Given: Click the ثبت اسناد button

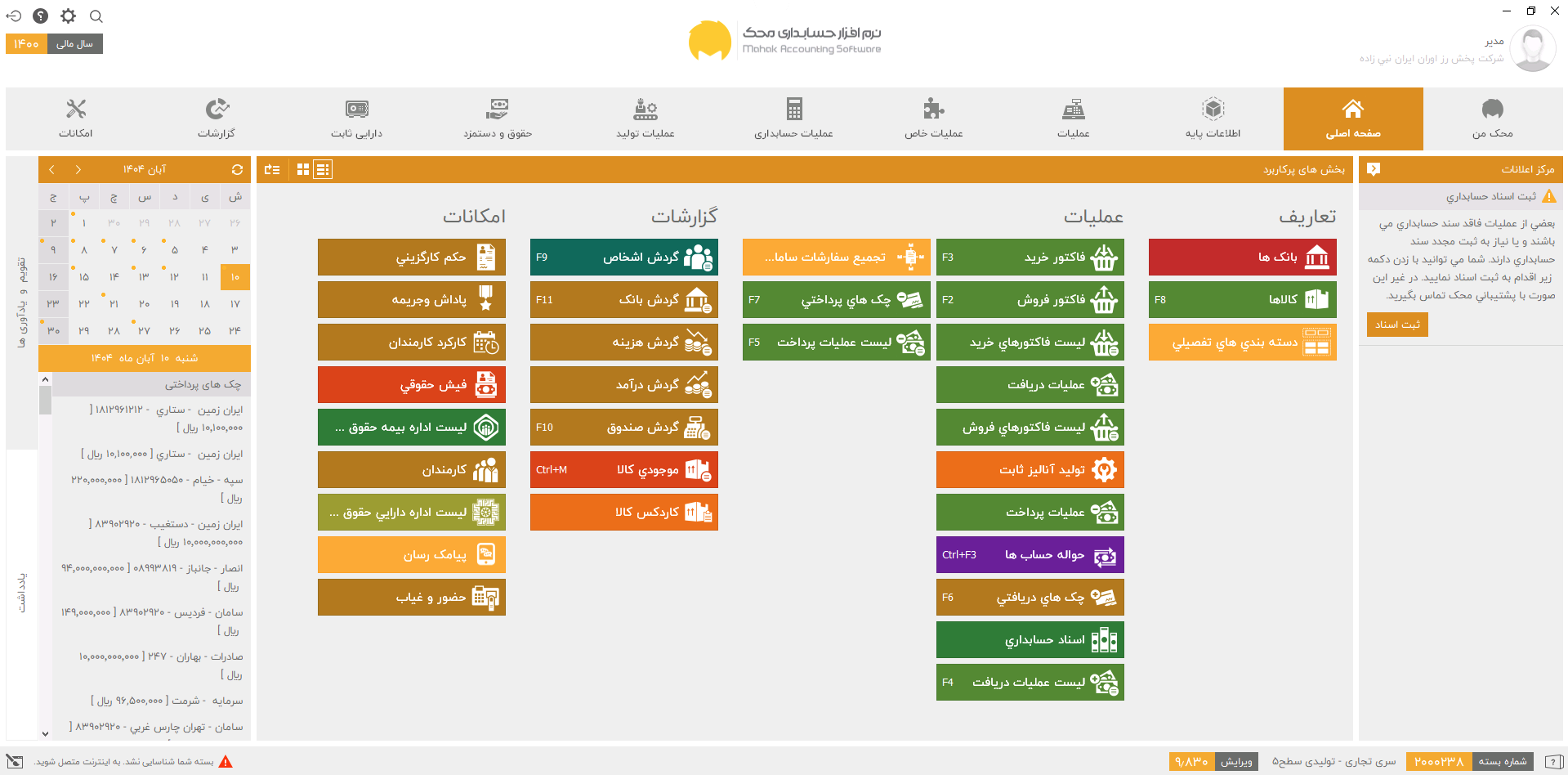Looking at the screenshot, I should pos(1396,325).
